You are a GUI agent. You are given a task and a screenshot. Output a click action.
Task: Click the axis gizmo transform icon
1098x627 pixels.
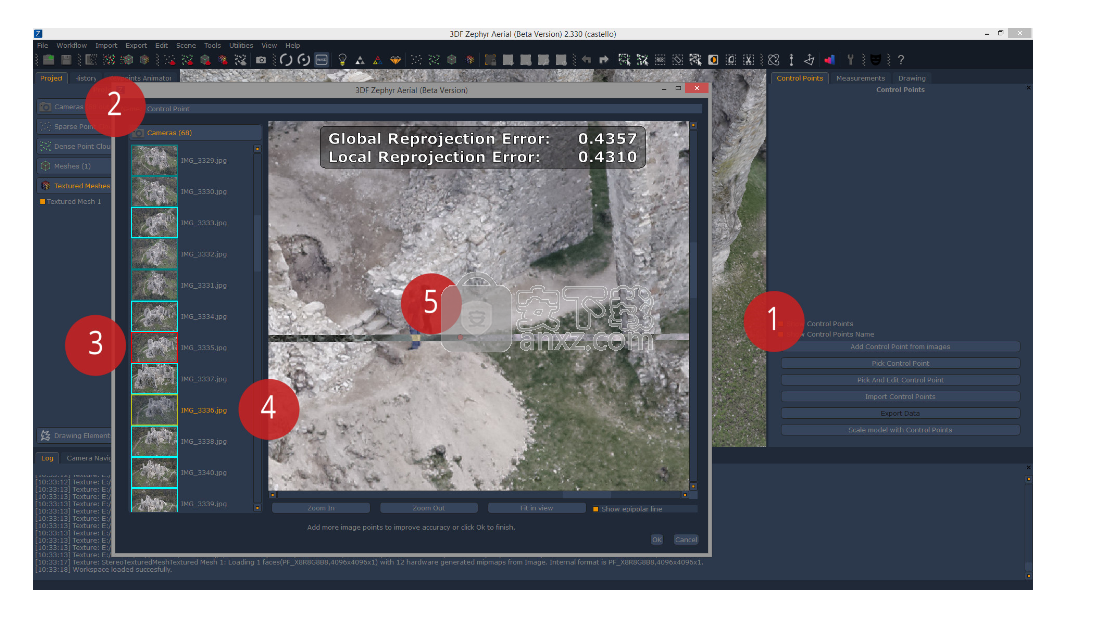point(809,60)
